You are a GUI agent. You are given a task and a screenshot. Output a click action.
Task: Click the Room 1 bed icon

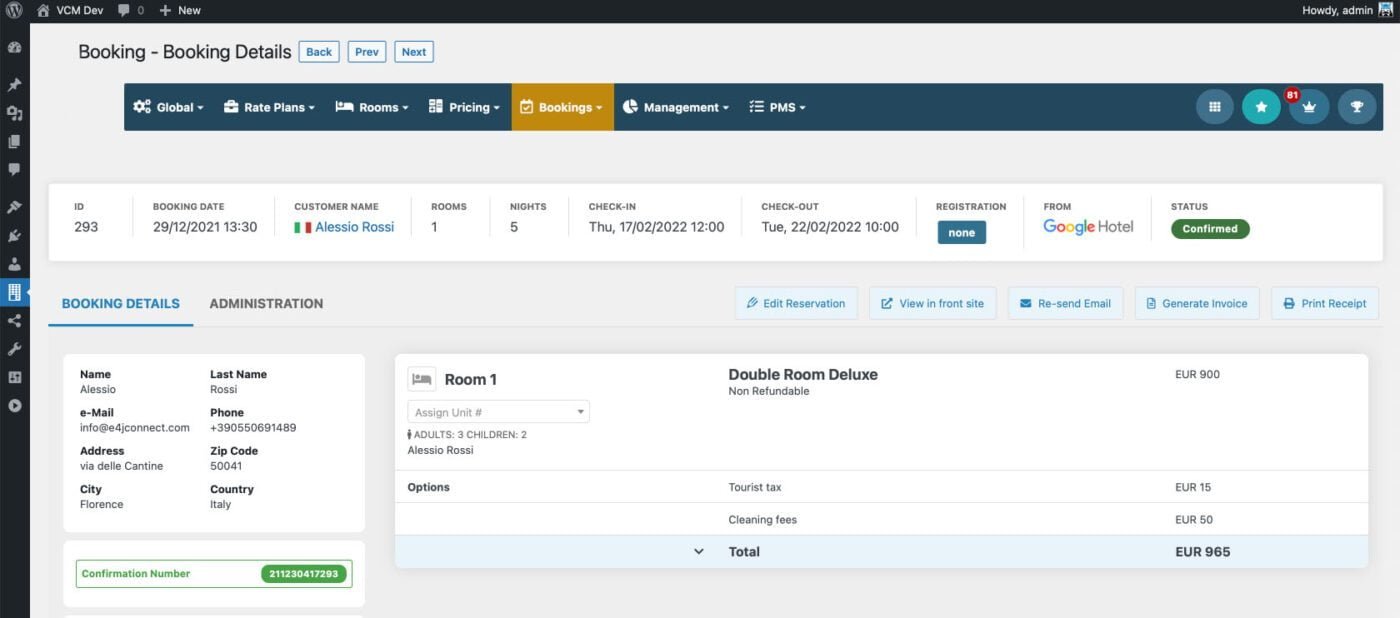point(422,379)
